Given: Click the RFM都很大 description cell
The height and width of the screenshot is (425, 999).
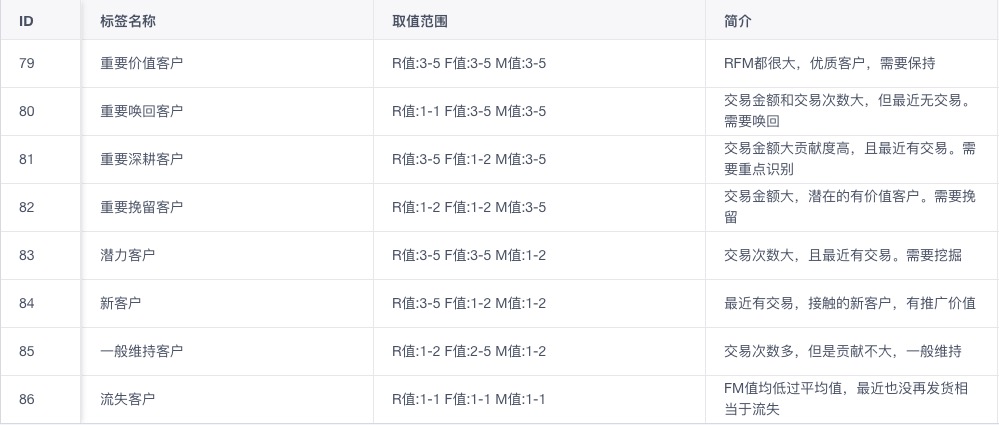Looking at the screenshot, I should [830, 64].
